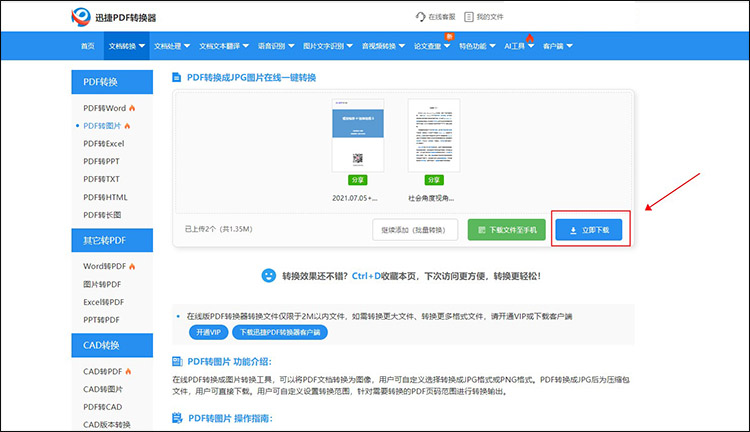Open 在线客服 headset icon
This screenshot has width=750, height=432.
[x=420, y=17]
